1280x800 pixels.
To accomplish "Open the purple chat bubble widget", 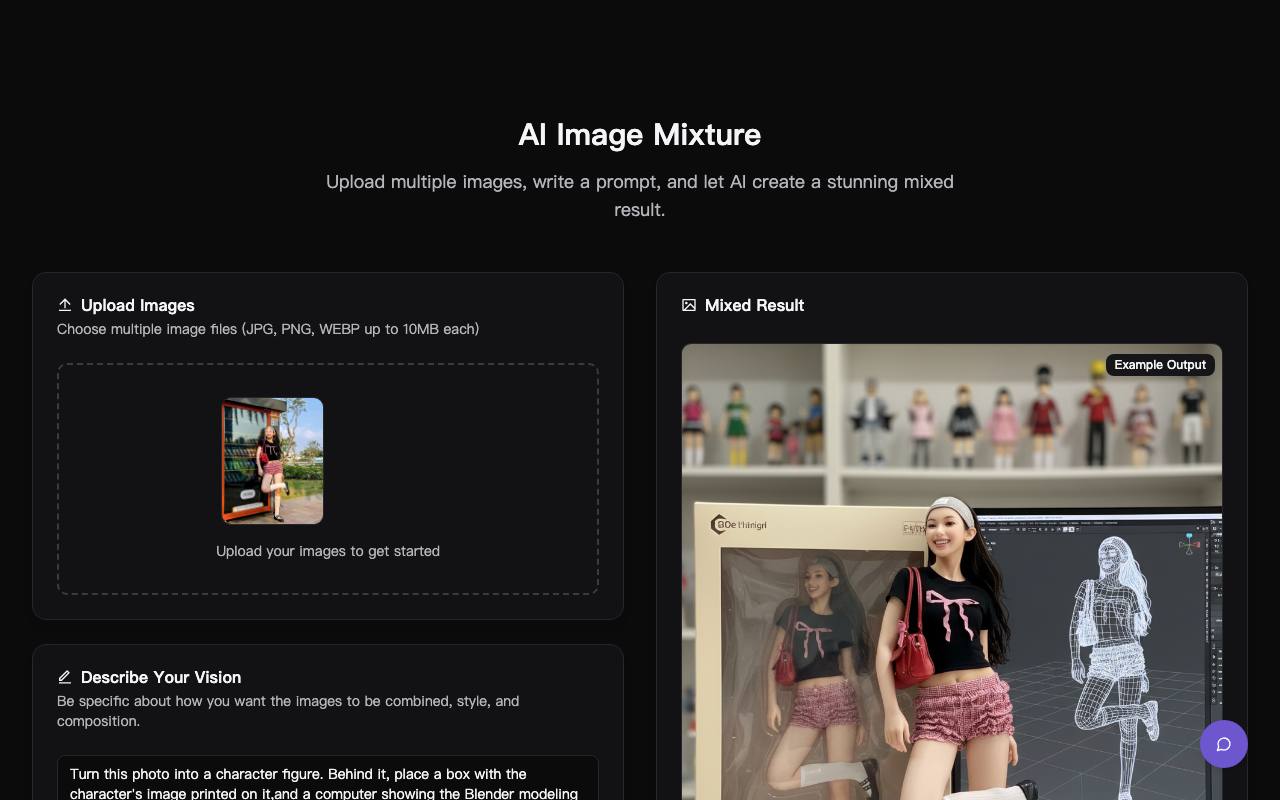I will (x=1224, y=744).
